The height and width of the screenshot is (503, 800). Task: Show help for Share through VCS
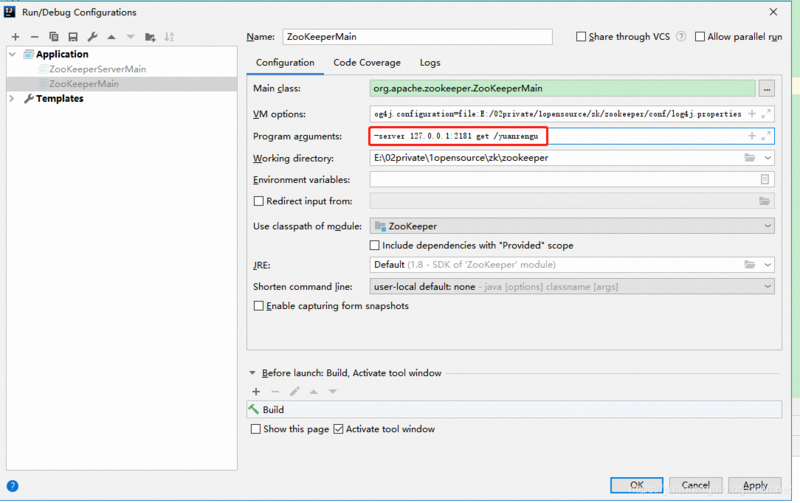pyautogui.click(x=681, y=36)
